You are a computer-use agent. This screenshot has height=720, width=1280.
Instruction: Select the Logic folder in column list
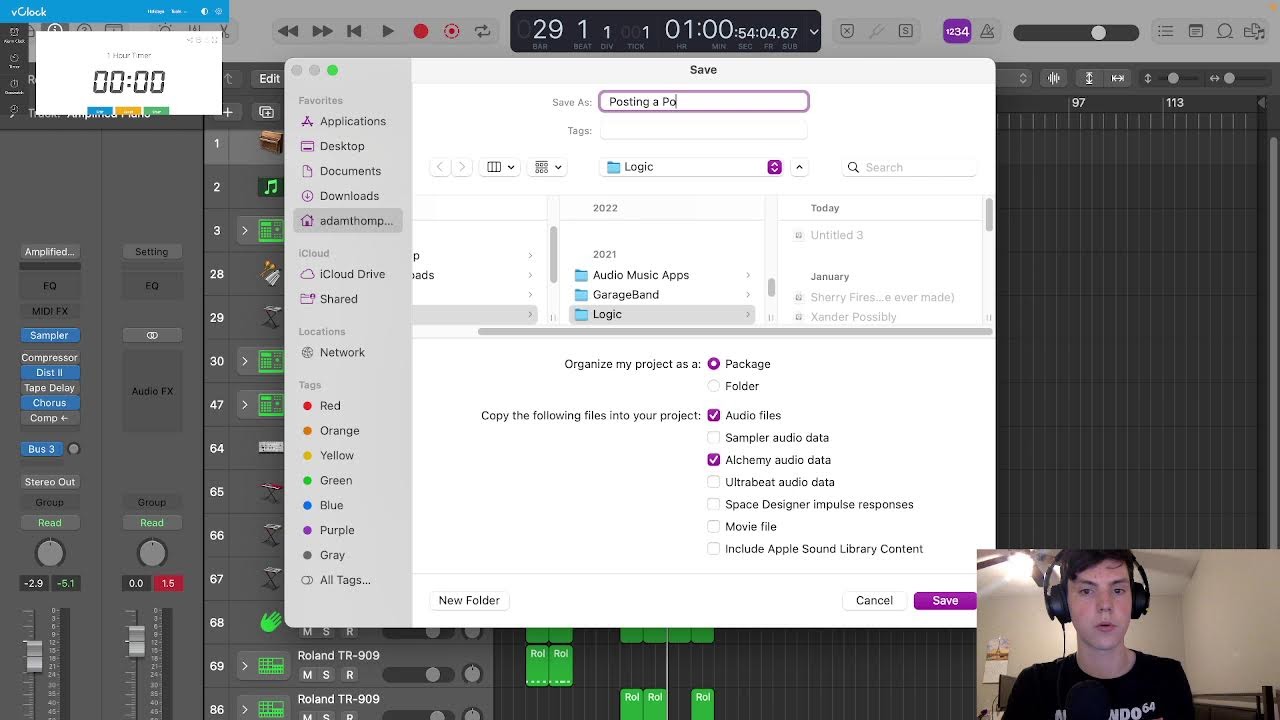662,314
